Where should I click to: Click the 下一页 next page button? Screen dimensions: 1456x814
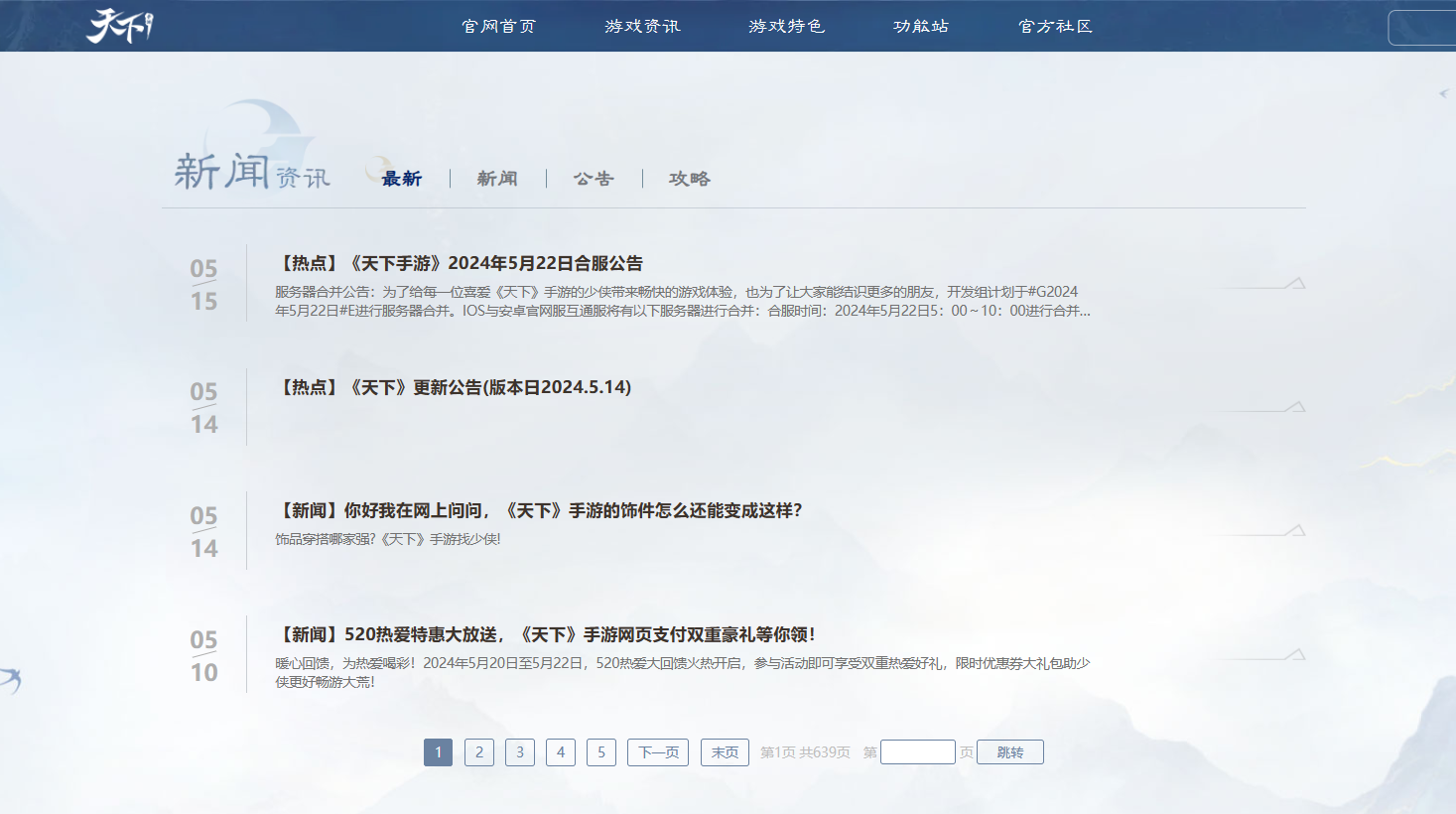[658, 752]
